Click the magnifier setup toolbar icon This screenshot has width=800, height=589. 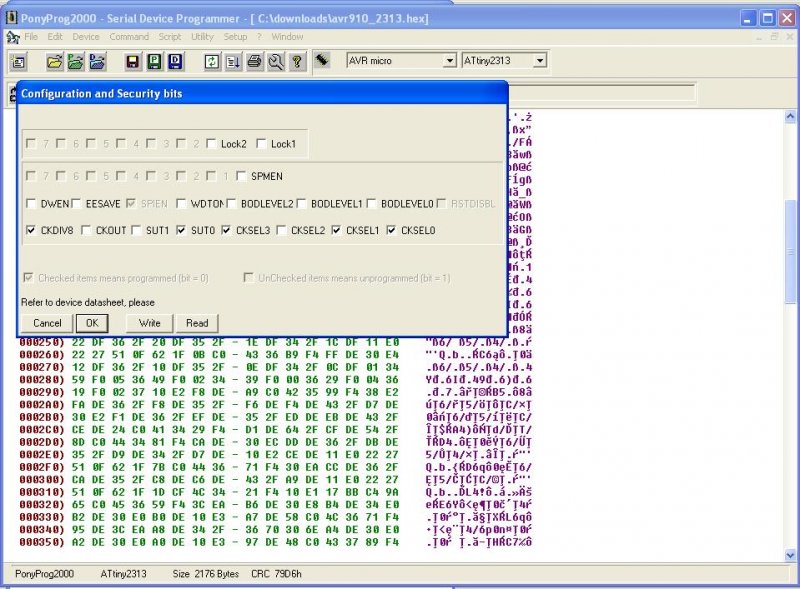tap(276, 62)
